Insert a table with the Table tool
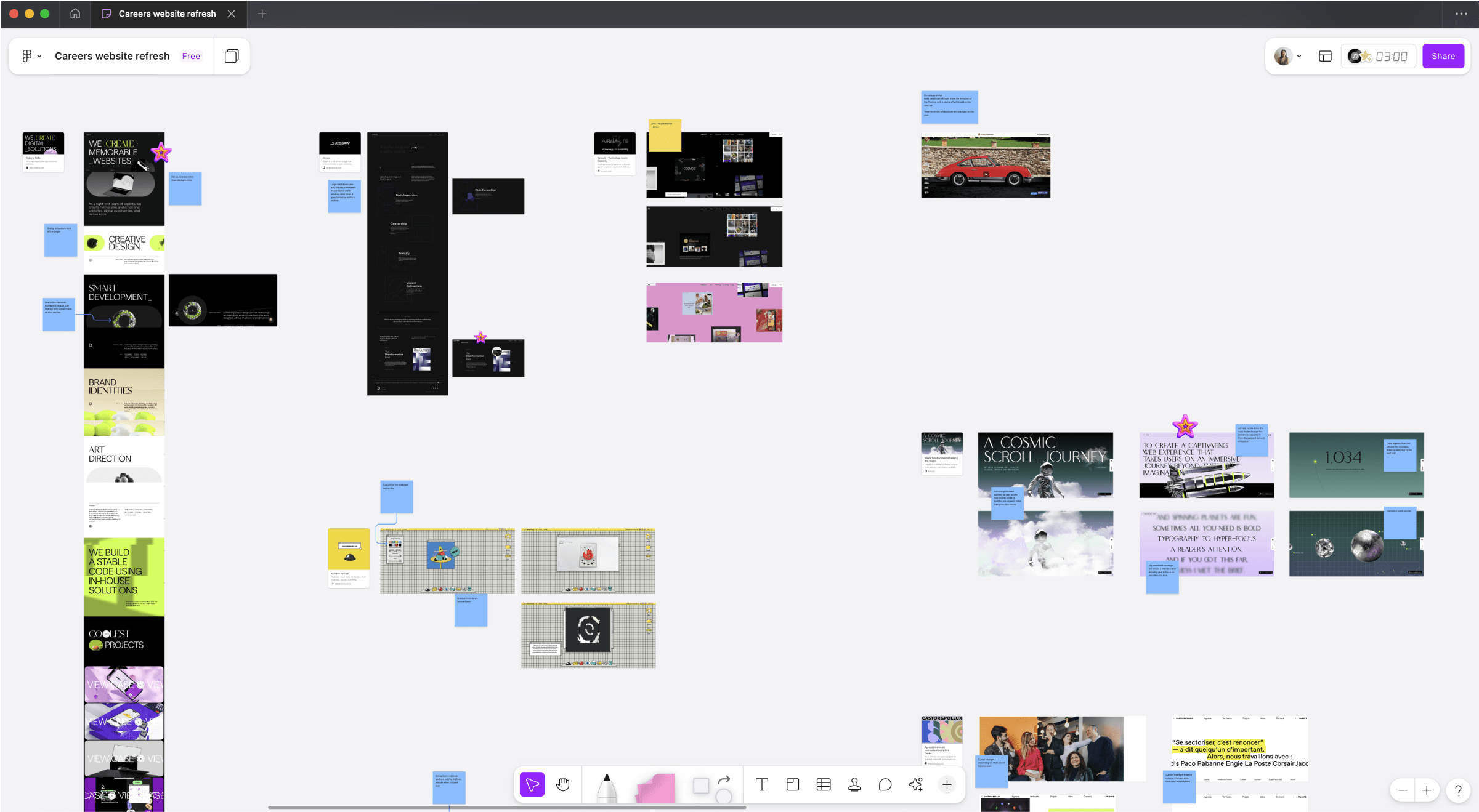 (824, 784)
